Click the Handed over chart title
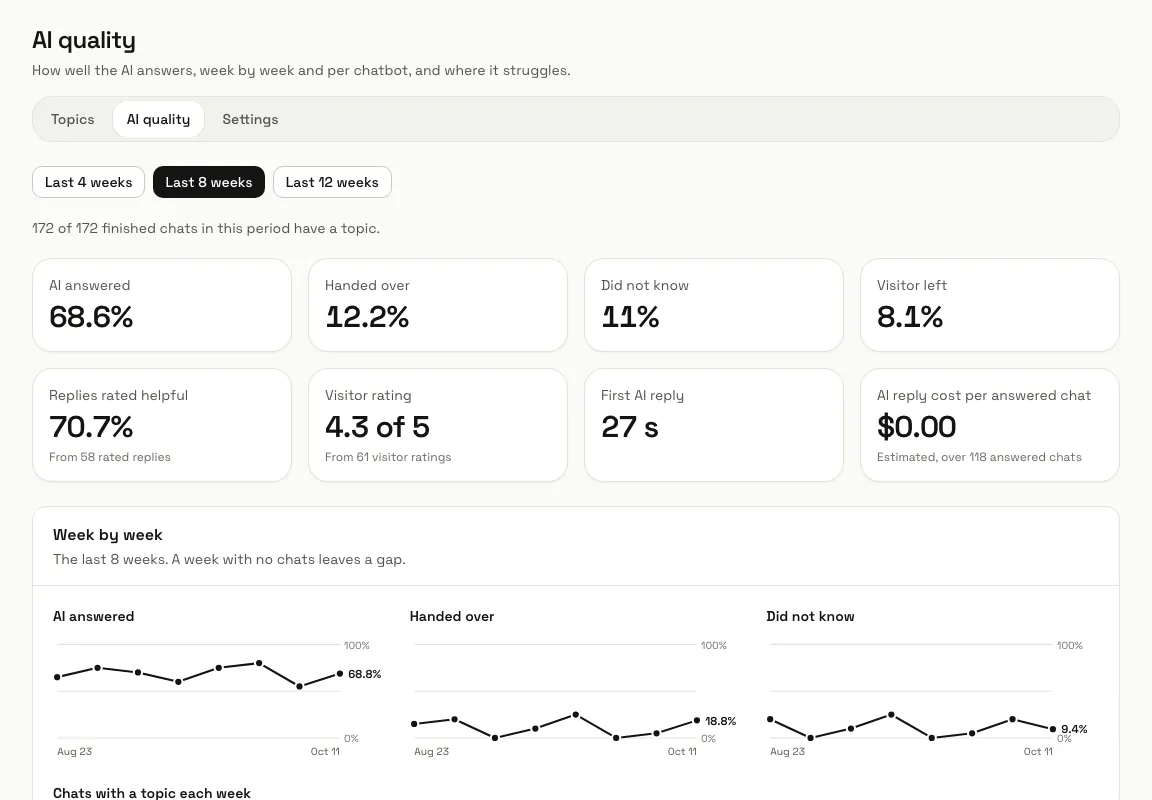 click(452, 616)
